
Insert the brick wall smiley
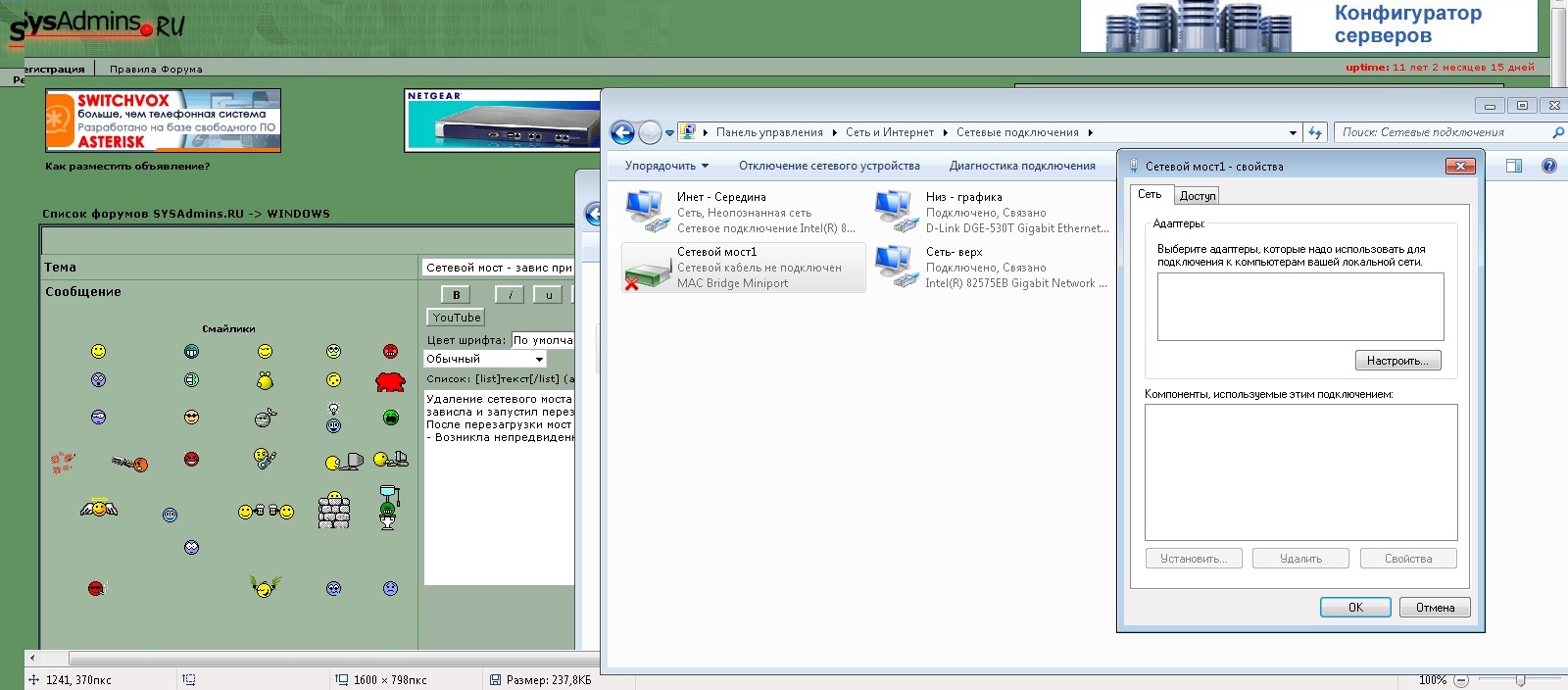tap(333, 510)
